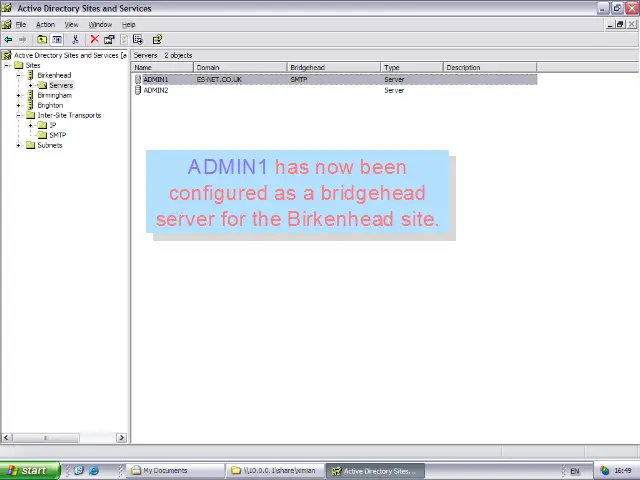Viewport: 640px width, 480px height.
Task: Click the red Delete X icon
Action: pos(94,39)
